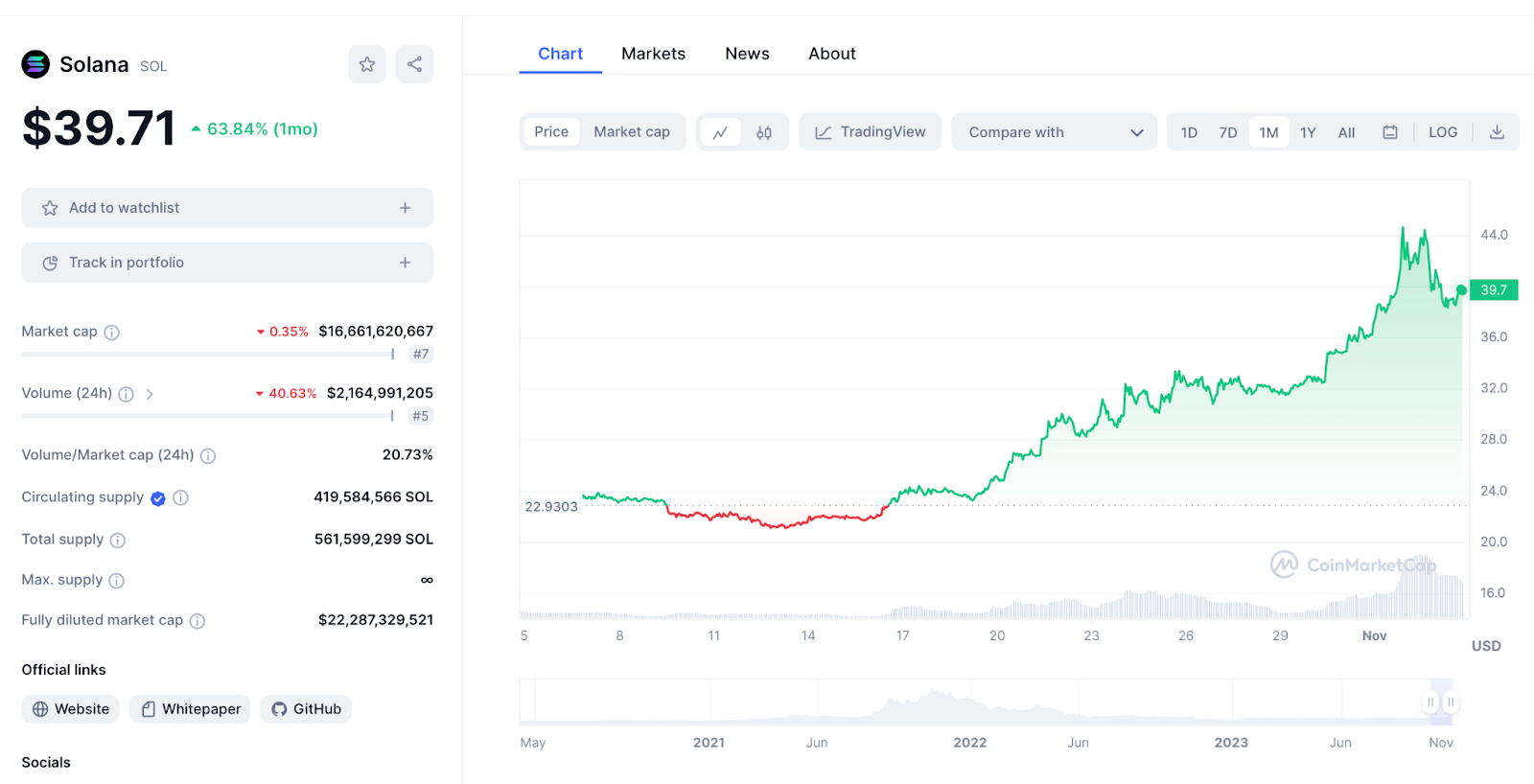Open the Chart tab
Image resolution: width=1534 pixels, height=784 pixels.
560,54
